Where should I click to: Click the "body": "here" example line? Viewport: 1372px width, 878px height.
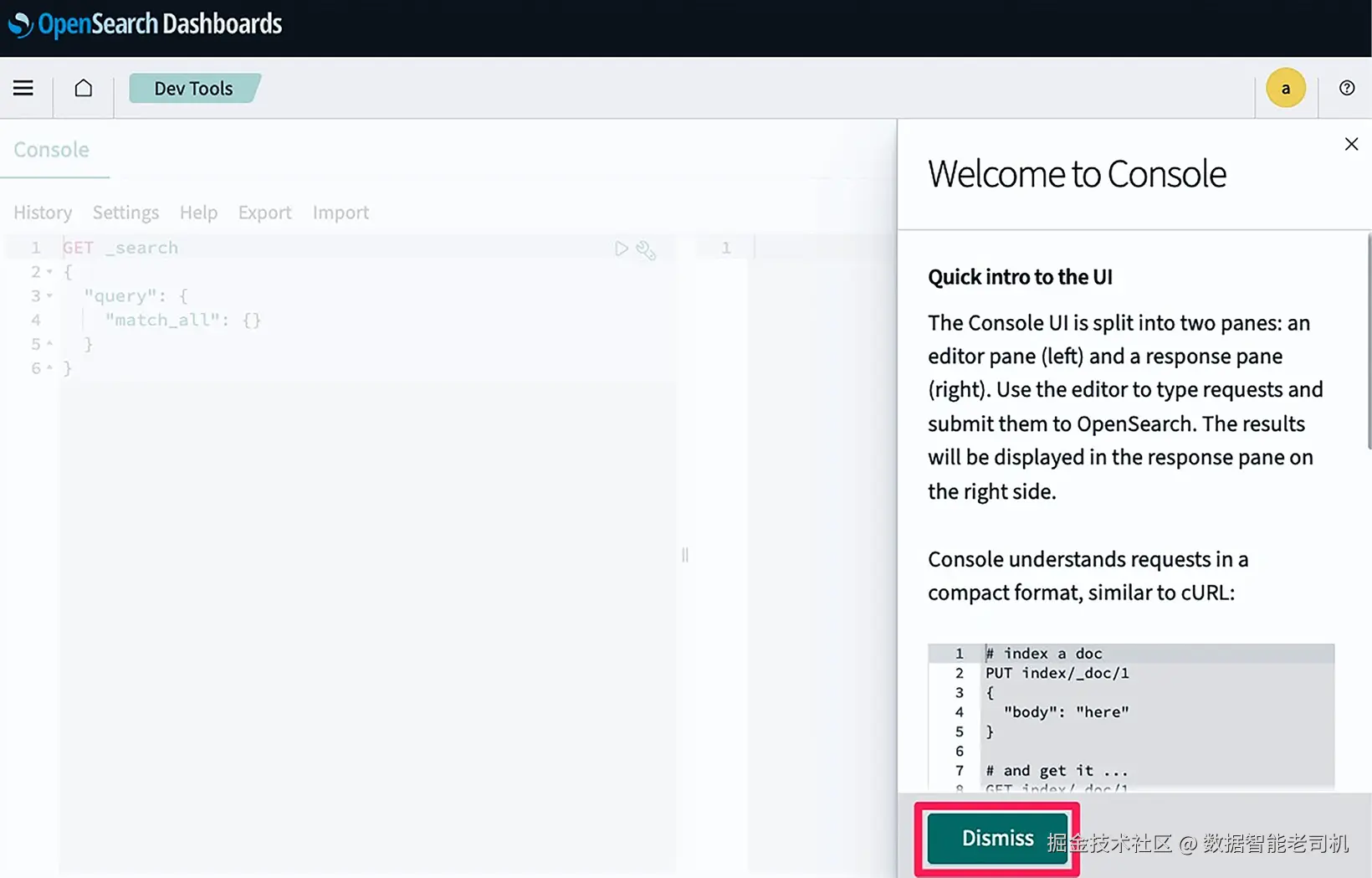[x=1067, y=712]
